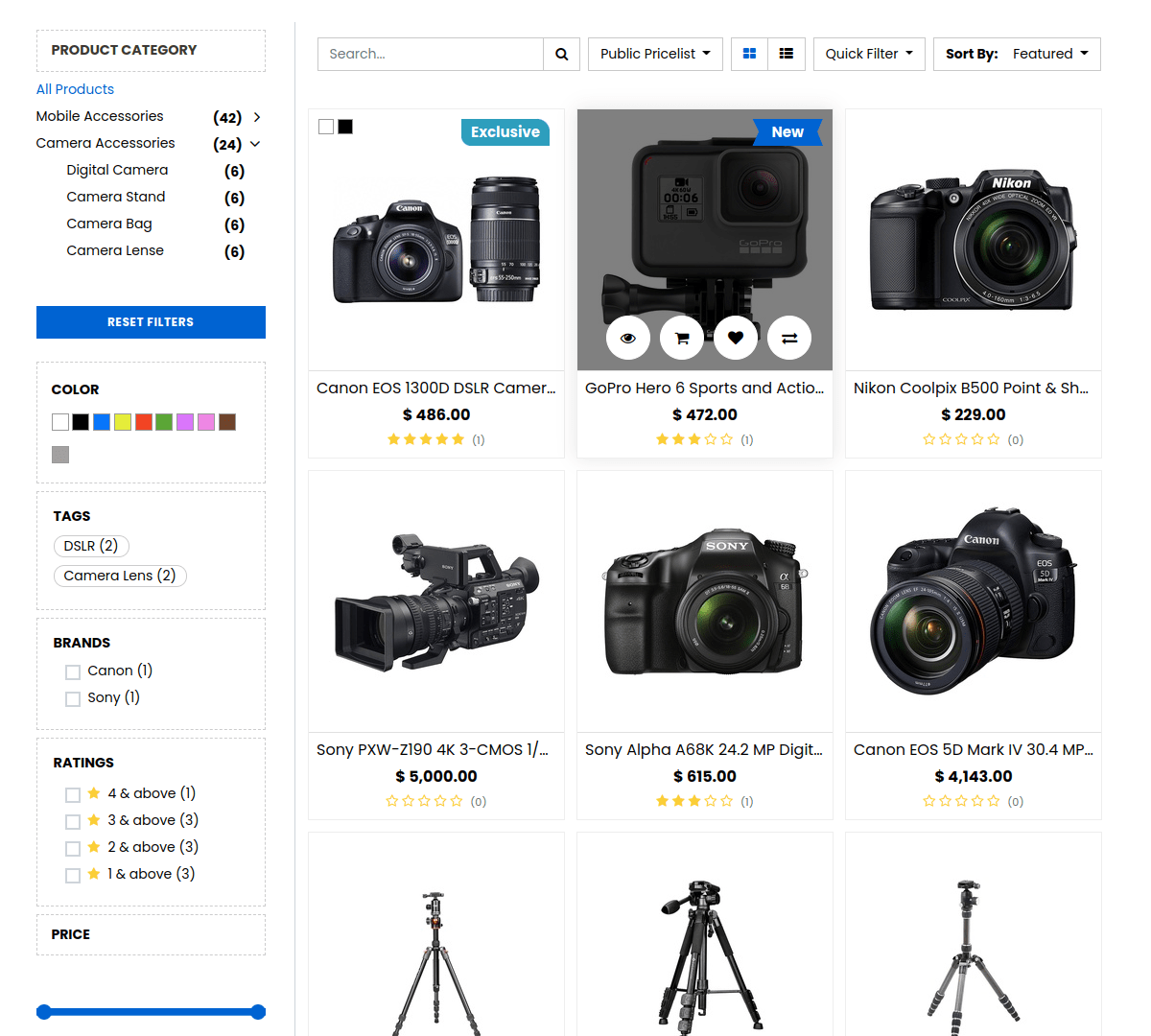Open Canon EOS 1300D product image
The width and height of the screenshot is (1151, 1036).
[x=436, y=240]
